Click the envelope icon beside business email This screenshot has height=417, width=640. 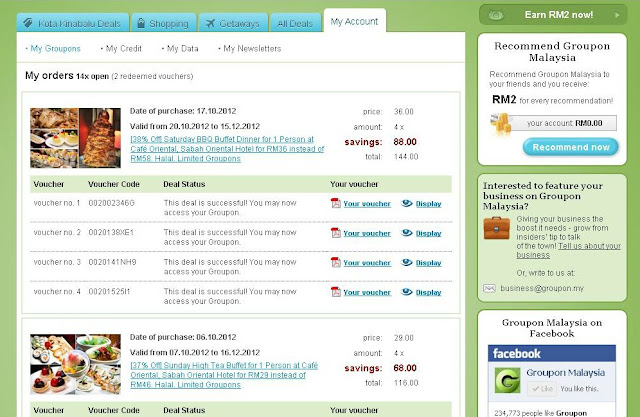(x=489, y=288)
